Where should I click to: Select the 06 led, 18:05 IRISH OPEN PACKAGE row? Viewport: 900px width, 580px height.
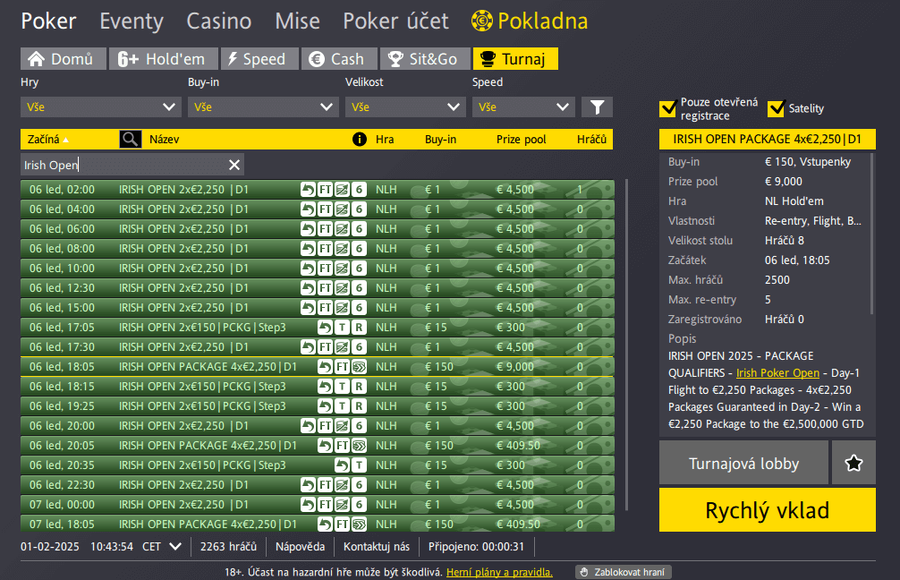(x=317, y=366)
